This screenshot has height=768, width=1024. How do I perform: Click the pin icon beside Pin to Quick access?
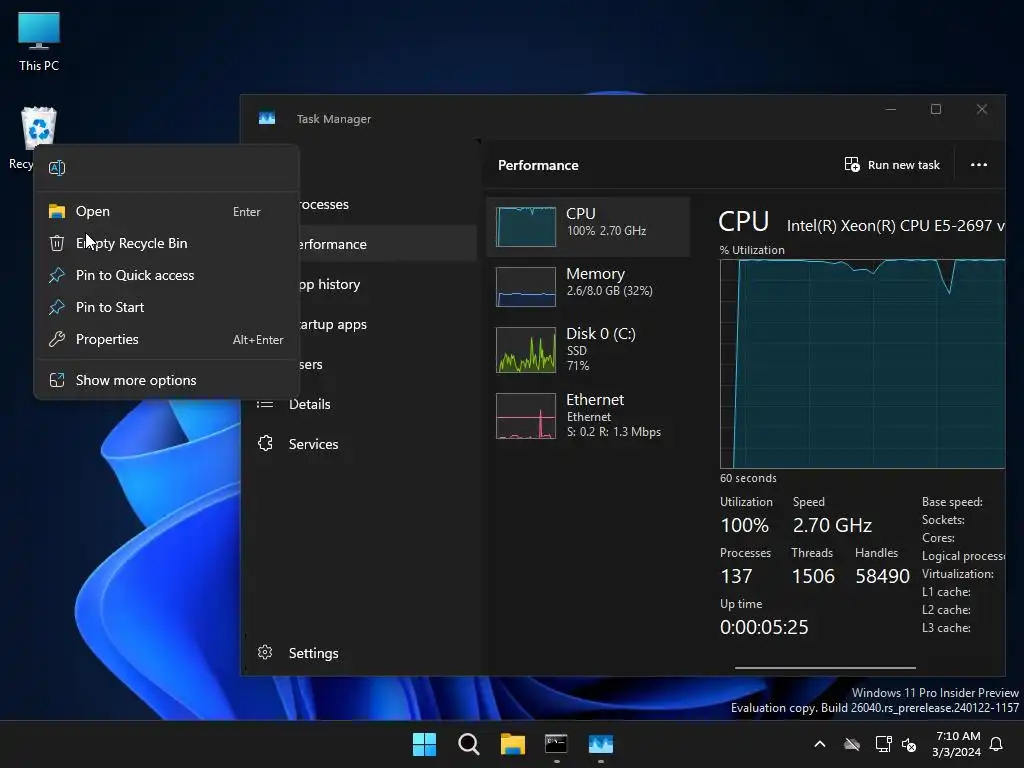click(x=57, y=275)
